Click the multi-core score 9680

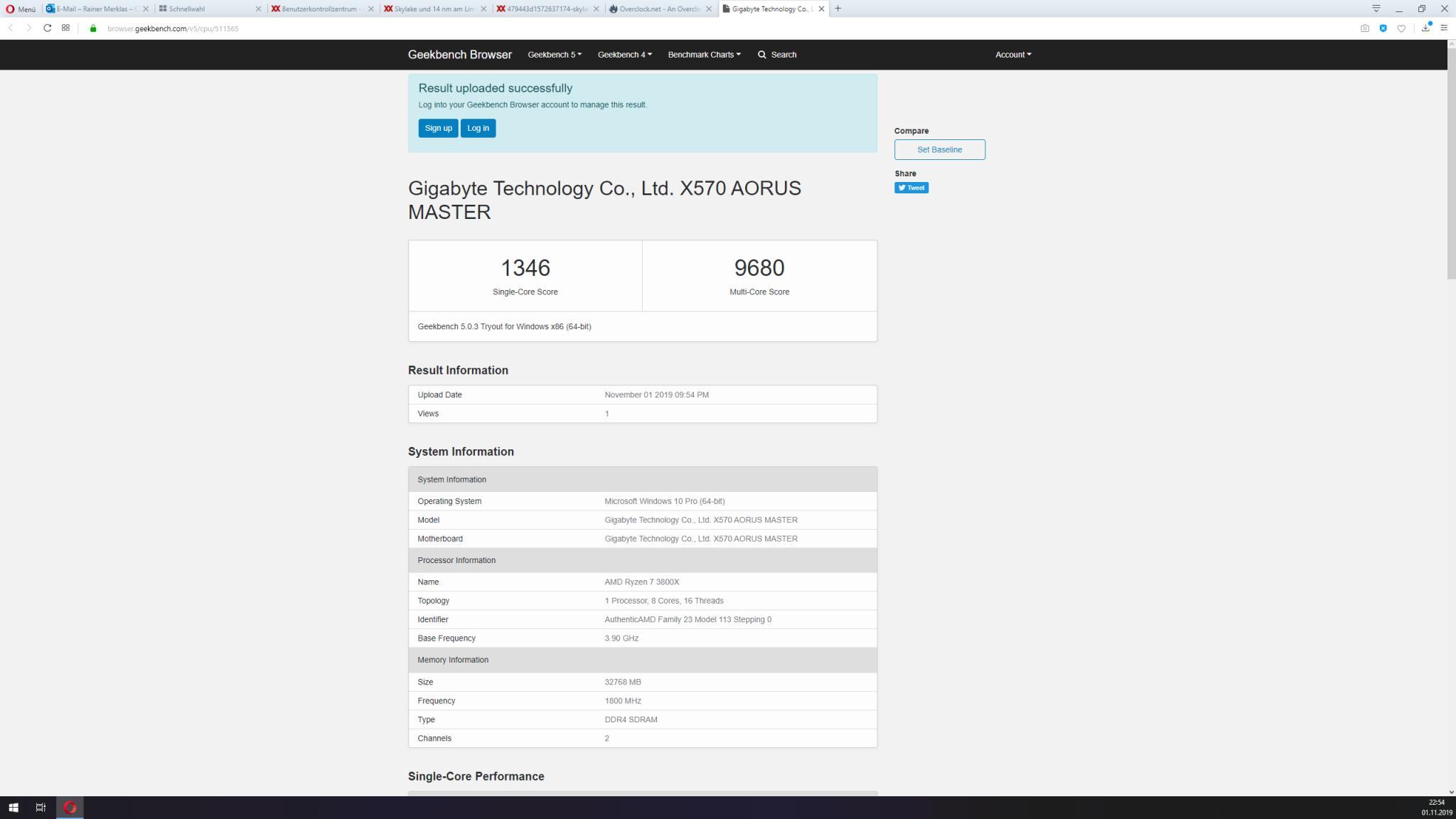759,268
